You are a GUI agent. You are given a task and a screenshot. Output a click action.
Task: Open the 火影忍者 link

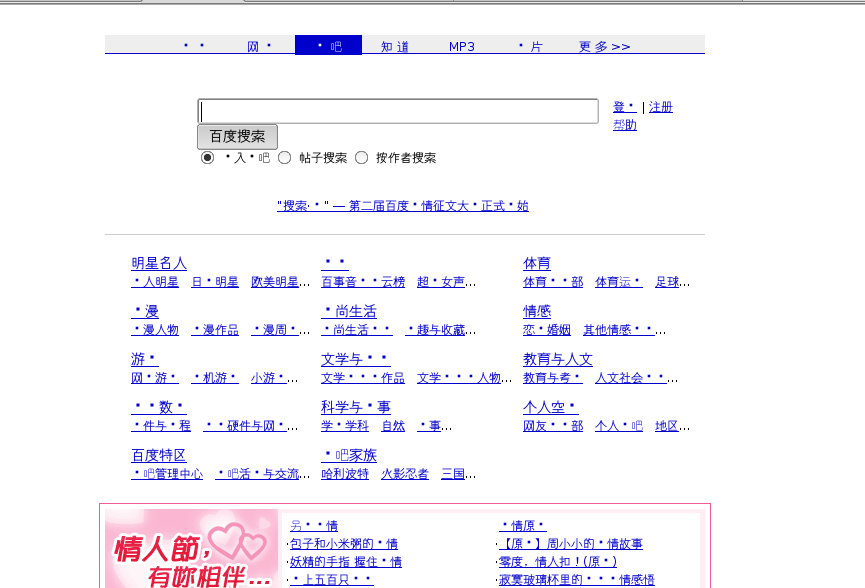point(404,474)
